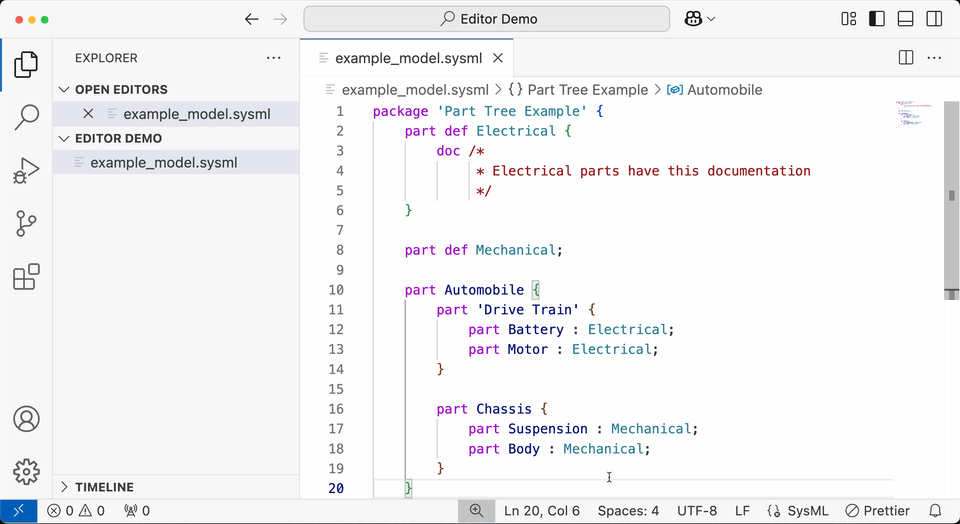Open the Run and Debug view
The width and height of the screenshot is (960, 524).
click(27, 171)
